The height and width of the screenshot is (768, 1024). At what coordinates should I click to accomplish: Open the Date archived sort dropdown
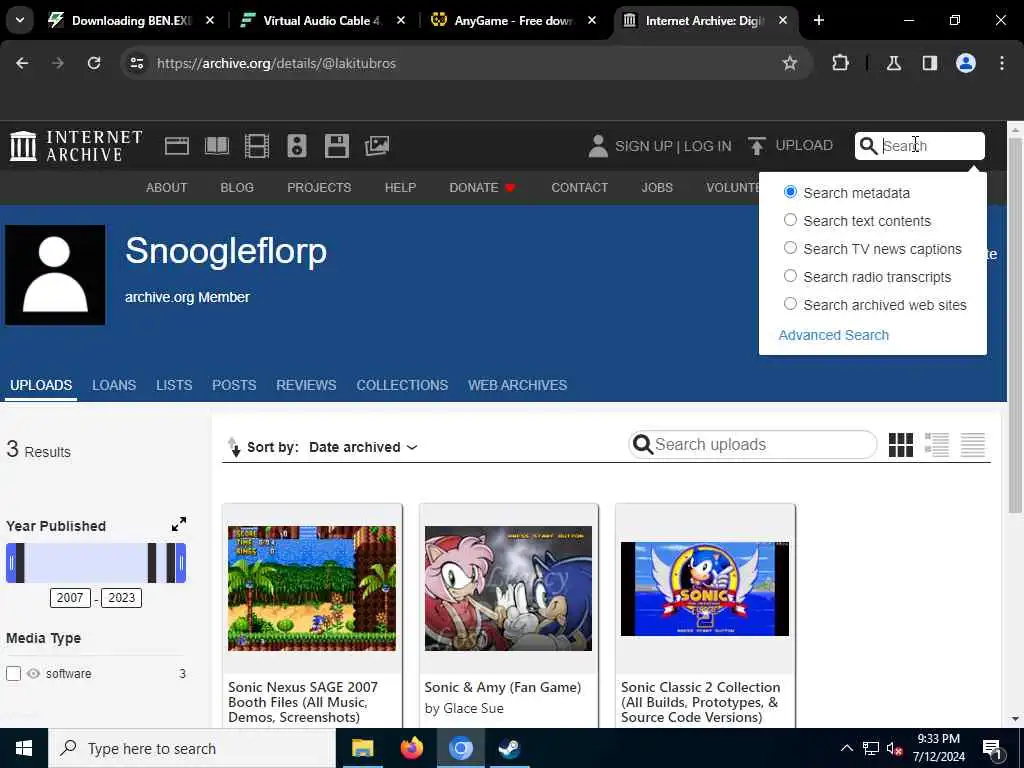point(363,447)
